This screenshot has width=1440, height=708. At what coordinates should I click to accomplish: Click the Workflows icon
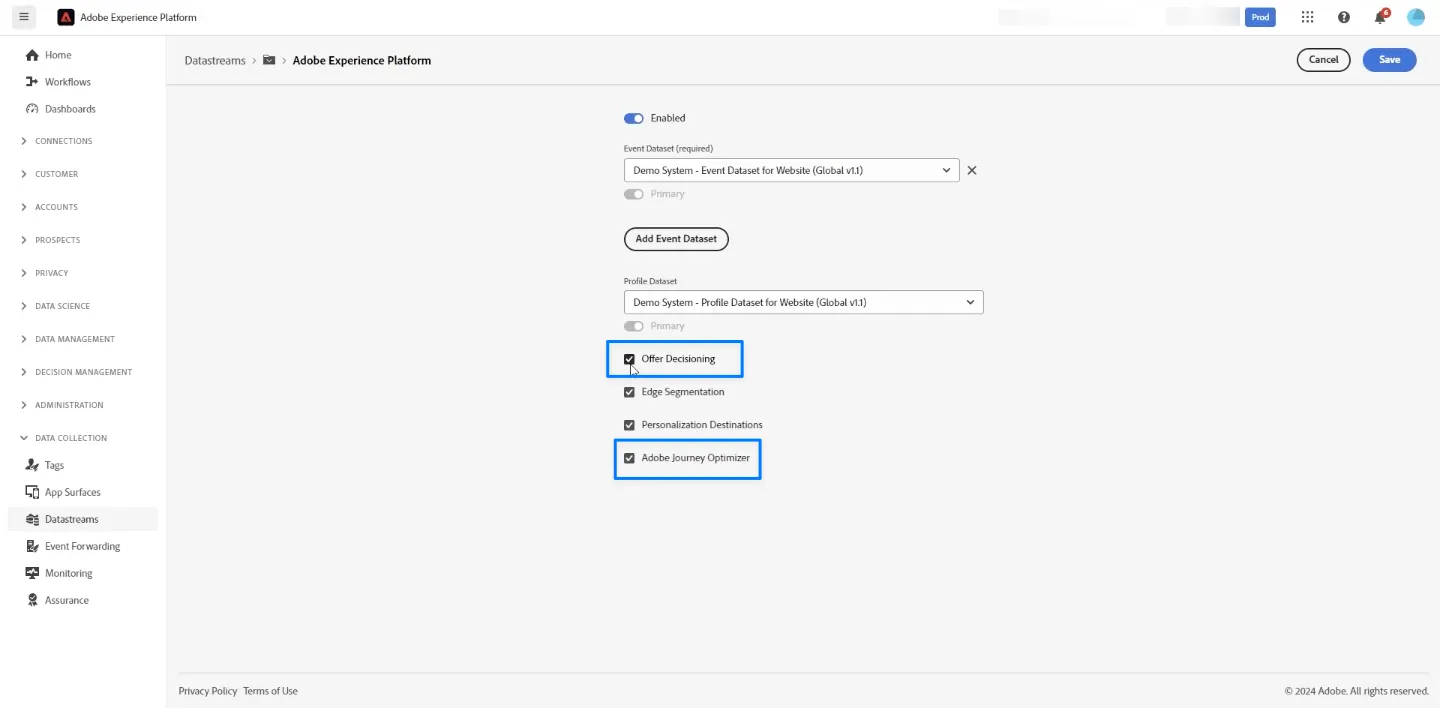click(32, 82)
